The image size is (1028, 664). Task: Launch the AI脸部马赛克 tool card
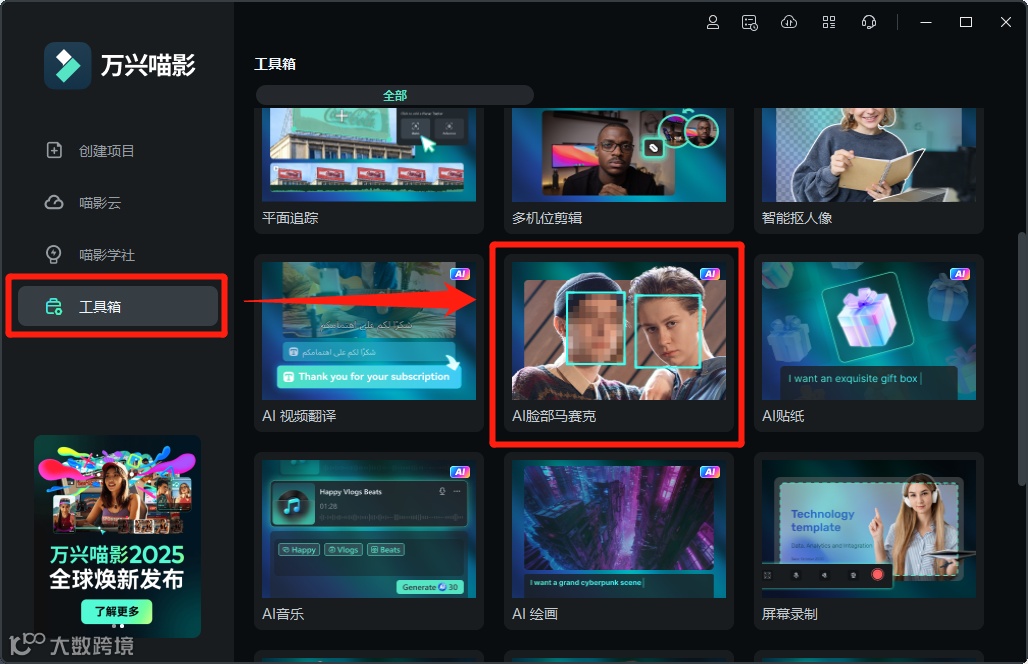click(618, 330)
